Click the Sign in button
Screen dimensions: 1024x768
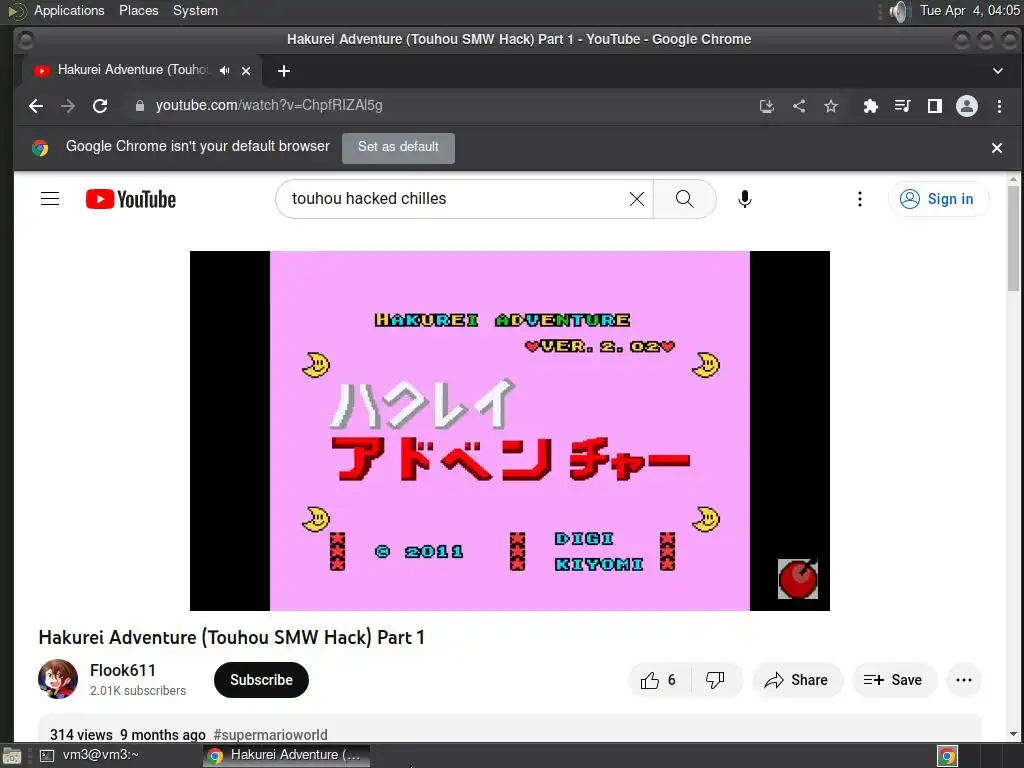[938, 199]
